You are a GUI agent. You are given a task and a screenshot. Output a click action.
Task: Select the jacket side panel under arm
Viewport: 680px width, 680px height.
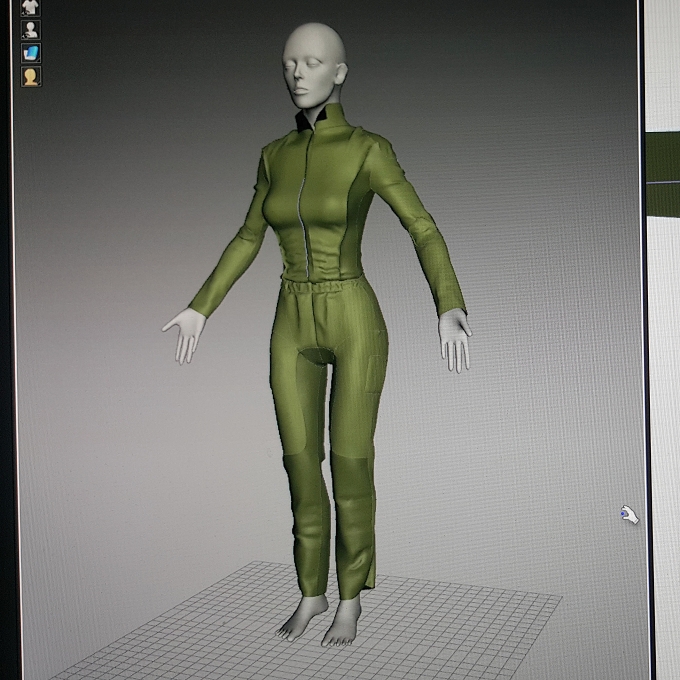pyautogui.click(x=355, y=226)
